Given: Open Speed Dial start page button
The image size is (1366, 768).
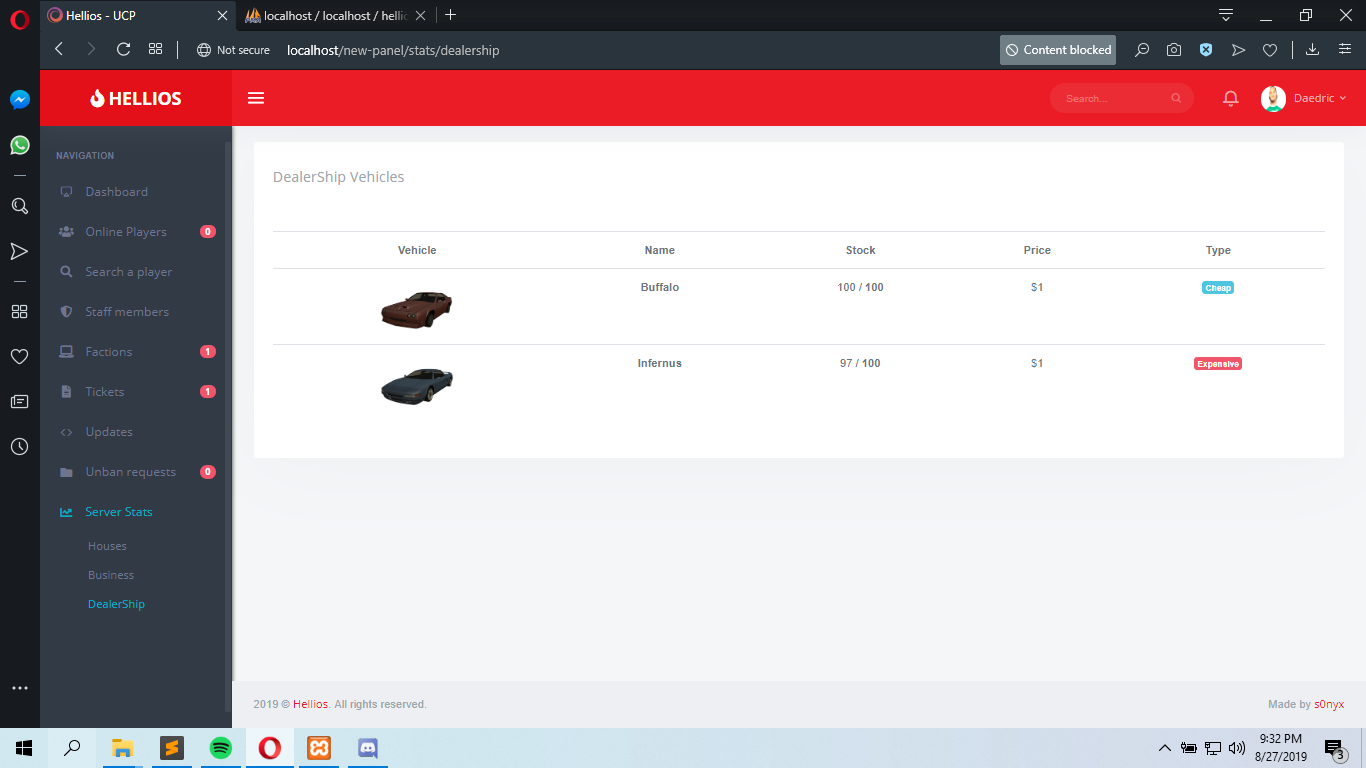Looking at the screenshot, I should tap(155, 49).
